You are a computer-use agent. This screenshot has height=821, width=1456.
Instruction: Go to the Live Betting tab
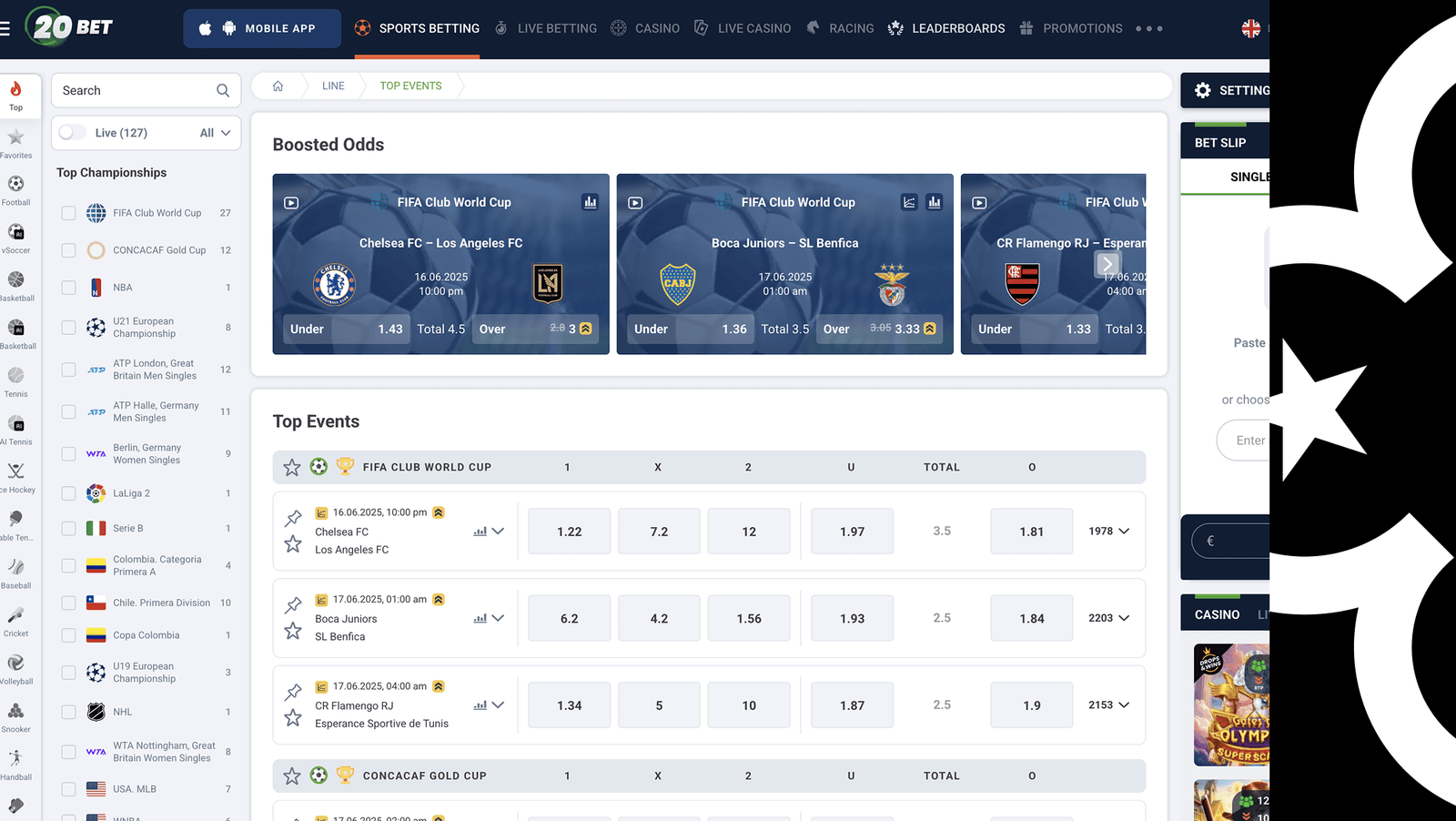pyautogui.click(x=546, y=28)
